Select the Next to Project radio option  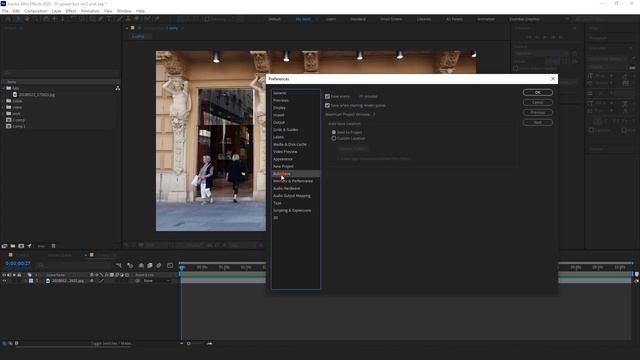334,132
